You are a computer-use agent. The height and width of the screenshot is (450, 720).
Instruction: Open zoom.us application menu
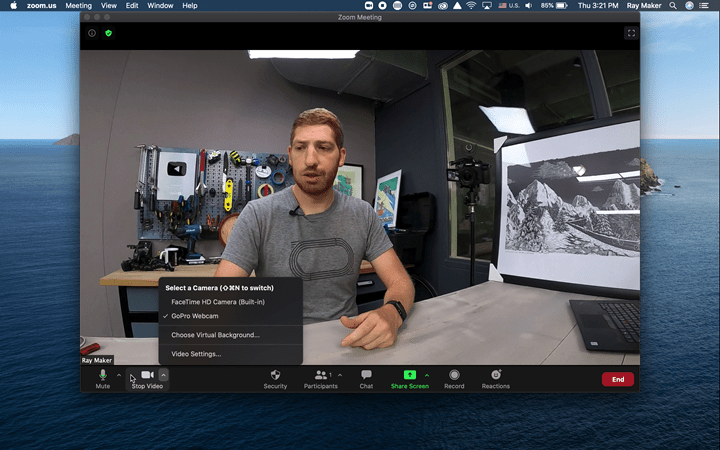41,6
